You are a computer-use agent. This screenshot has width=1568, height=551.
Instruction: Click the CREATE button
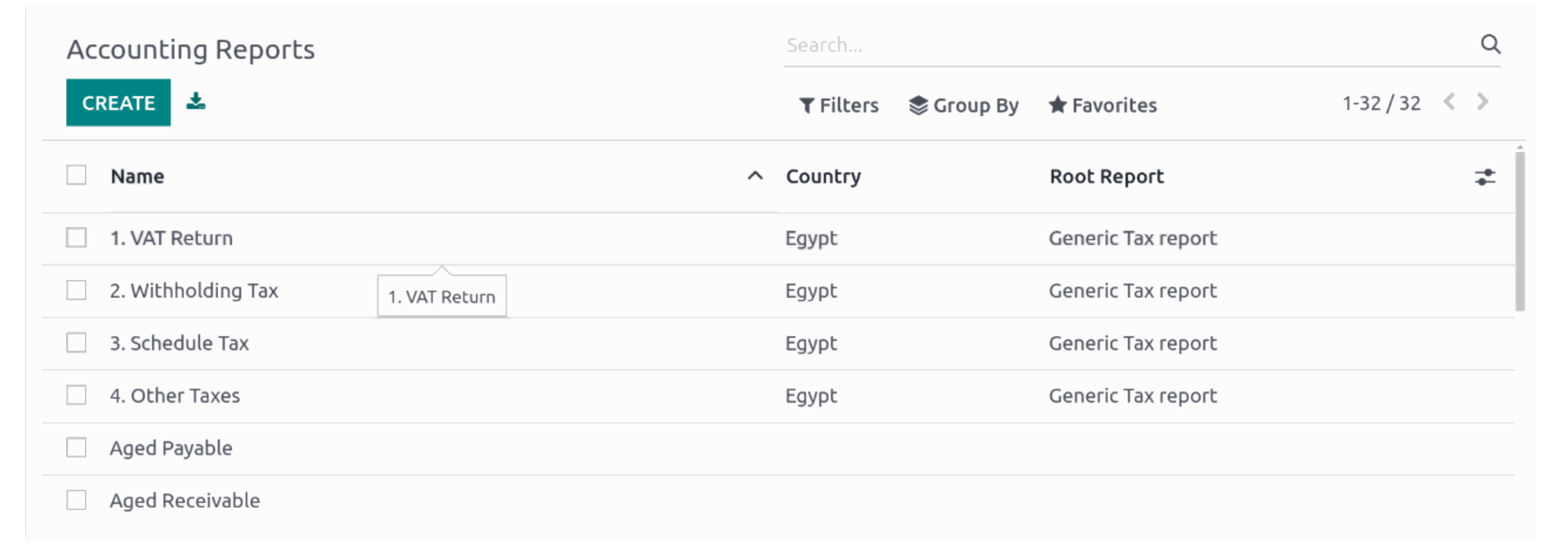point(118,103)
